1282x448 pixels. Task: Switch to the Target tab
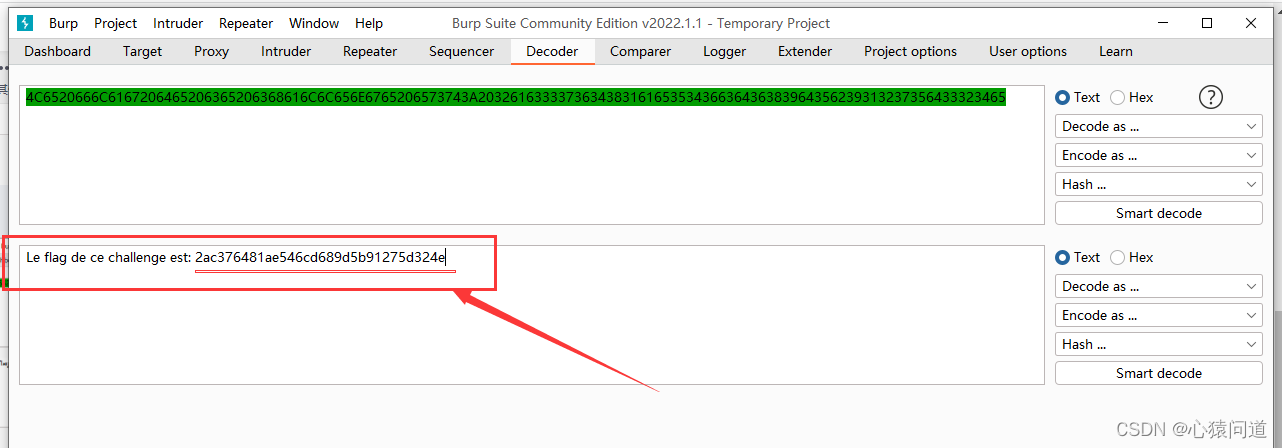click(x=143, y=51)
